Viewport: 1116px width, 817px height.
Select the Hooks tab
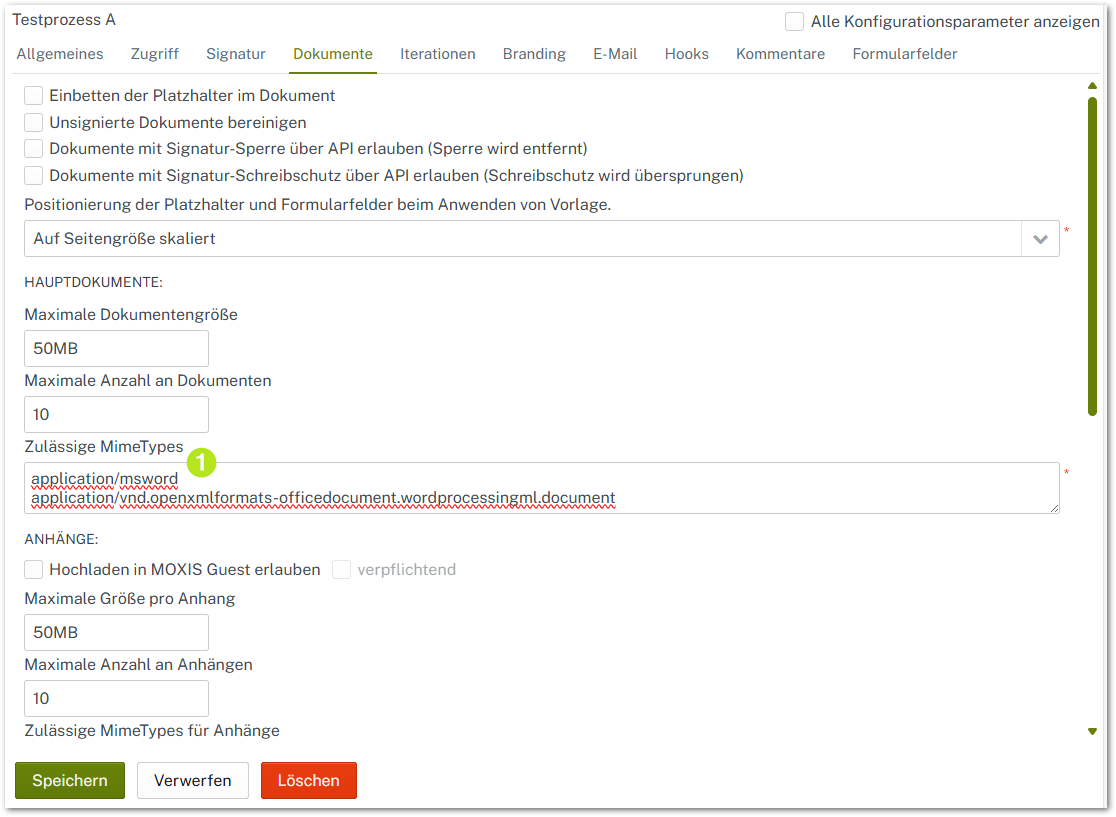tap(686, 54)
